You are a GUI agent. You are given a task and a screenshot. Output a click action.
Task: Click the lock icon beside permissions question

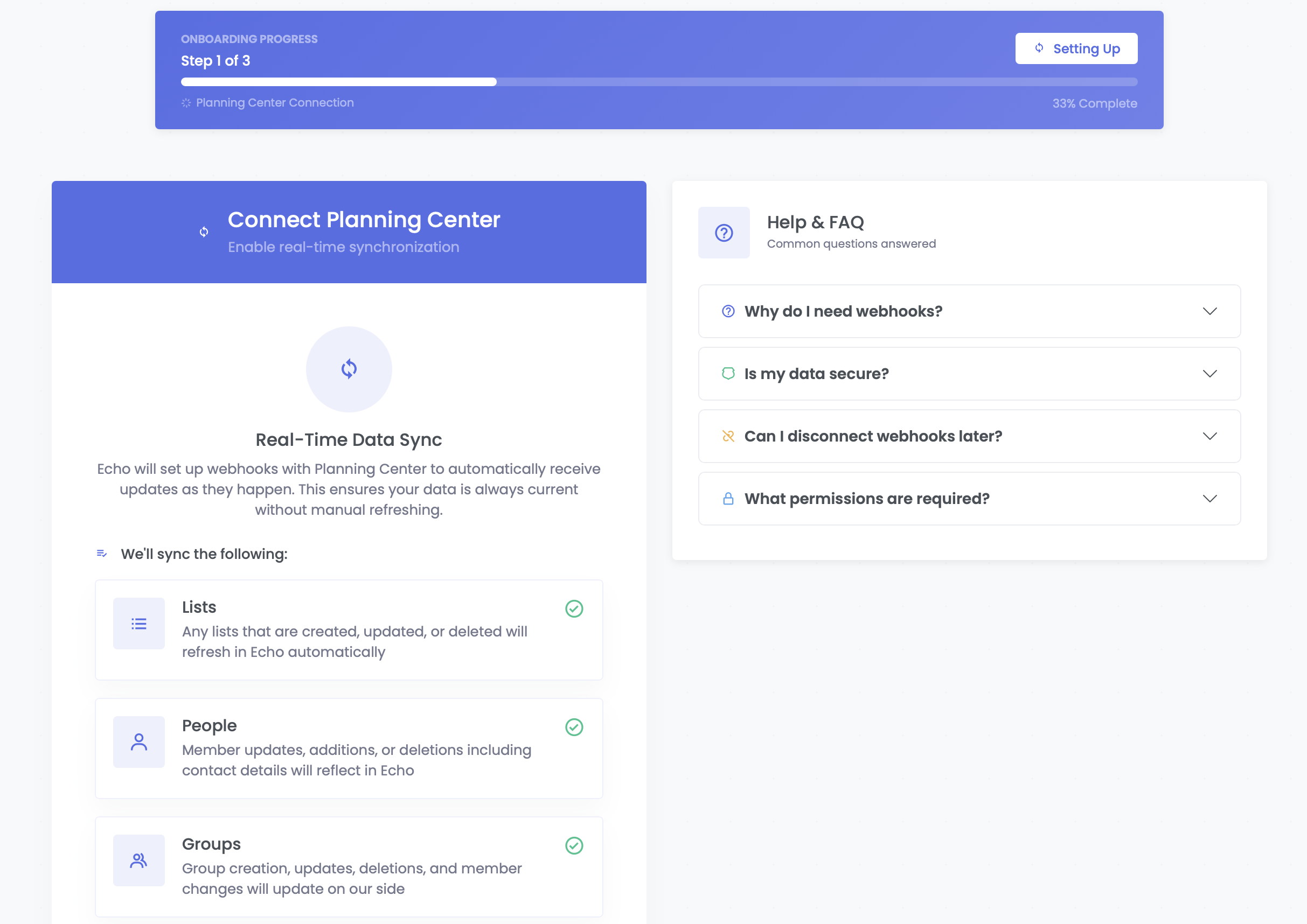(x=728, y=499)
